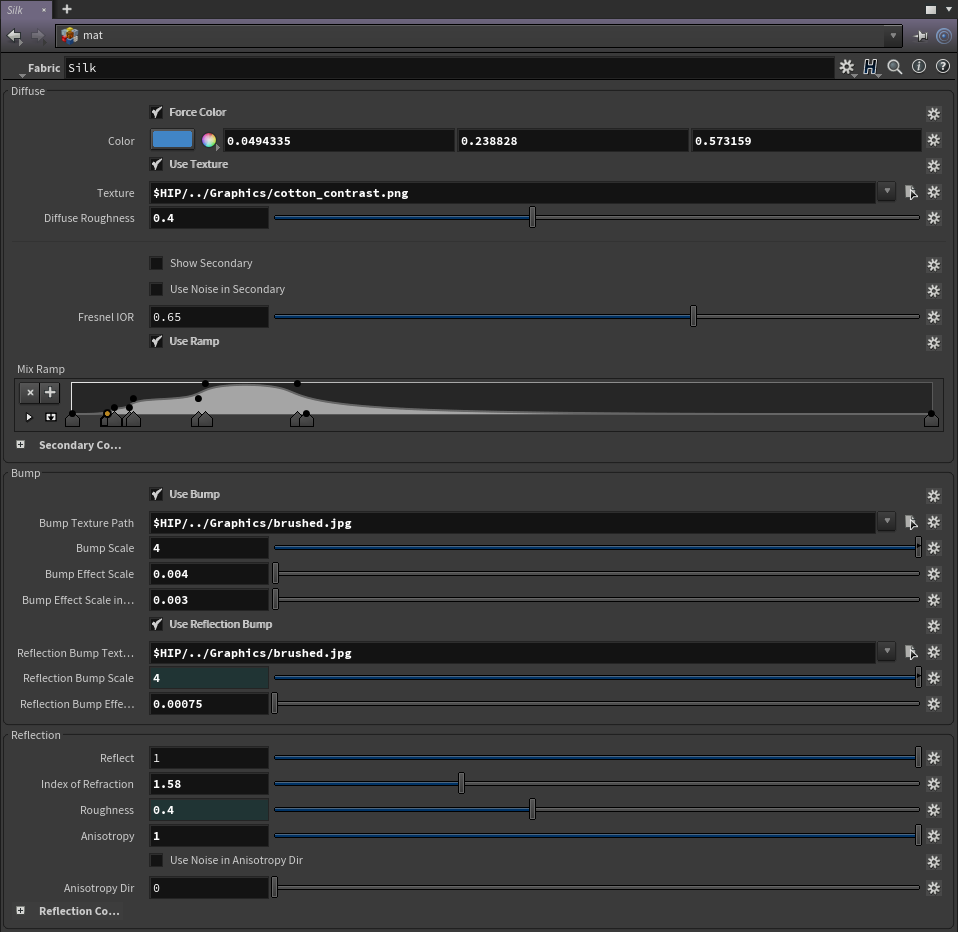Open file chooser for Bump Texture Path
Screen dimensions: 958x932
pyautogui.click(x=911, y=523)
